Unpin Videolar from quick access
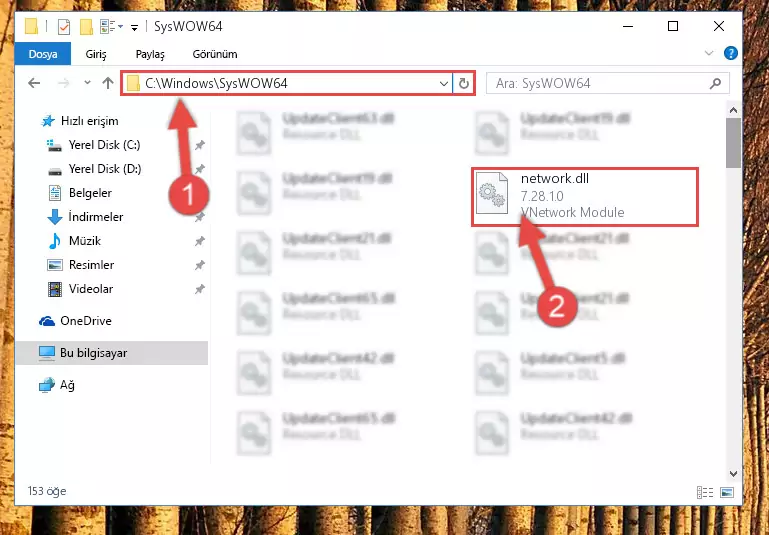769x535 pixels. [200, 289]
